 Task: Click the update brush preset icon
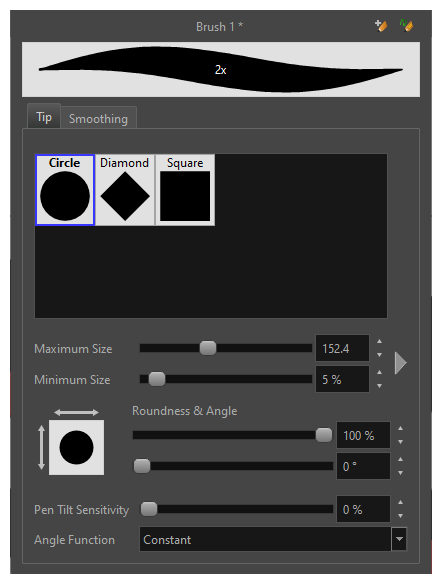[406, 26]
